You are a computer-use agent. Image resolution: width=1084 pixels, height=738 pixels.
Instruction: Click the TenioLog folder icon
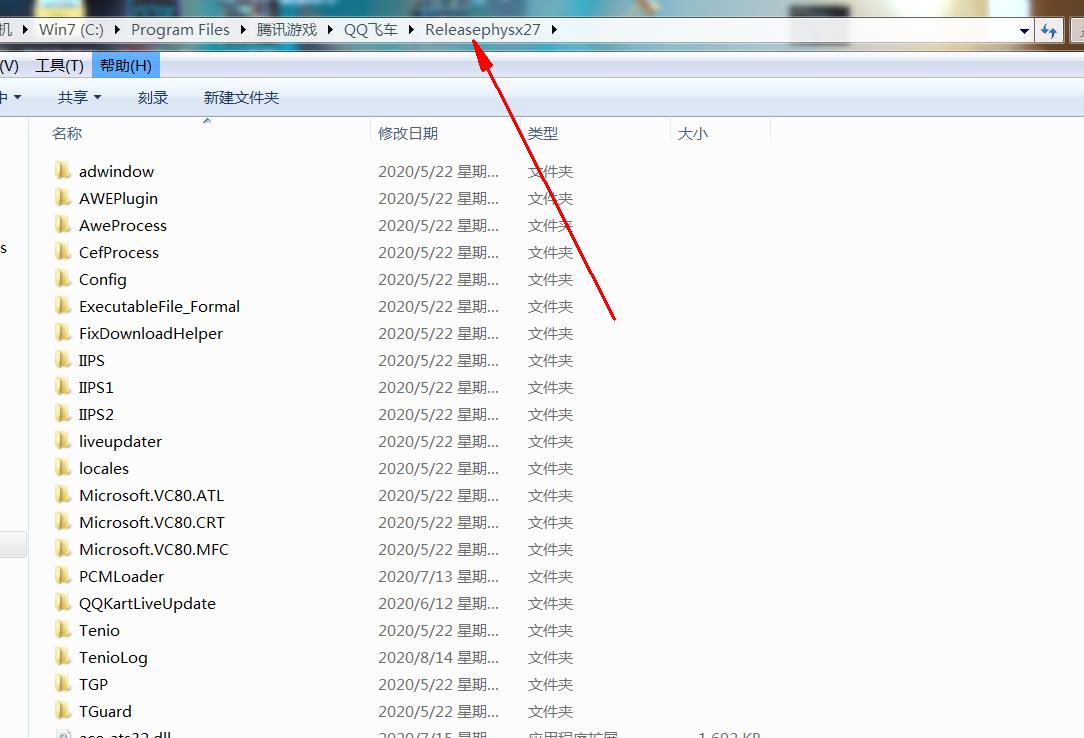pyautogui.click(x=63, y=656)
